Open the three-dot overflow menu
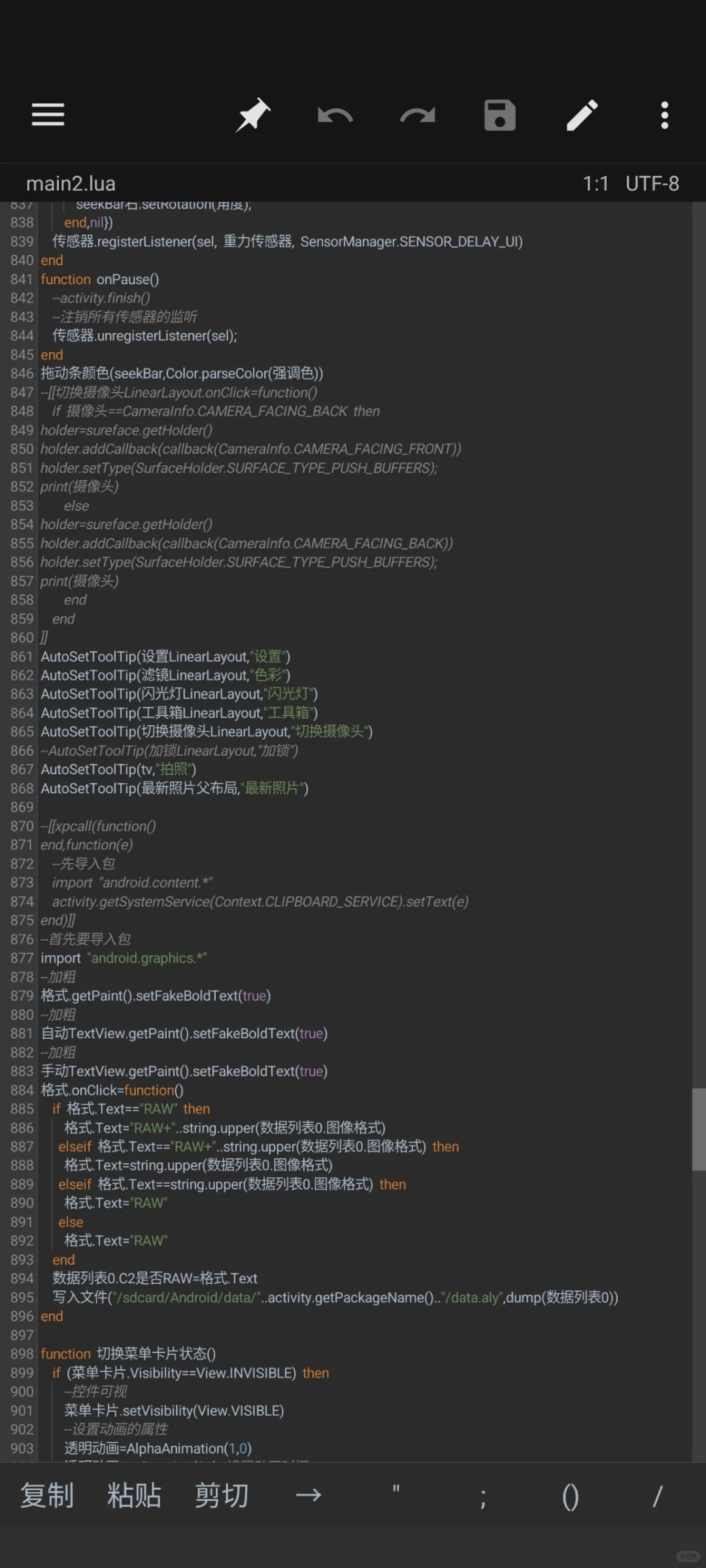Screen dimensions: 706x1568 click(664, 116)
